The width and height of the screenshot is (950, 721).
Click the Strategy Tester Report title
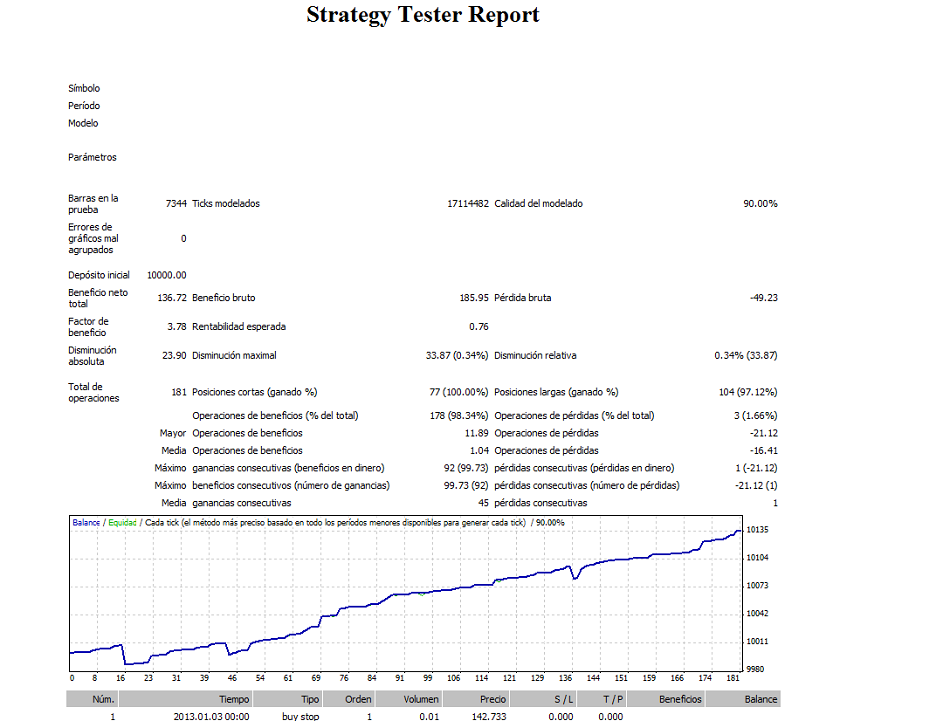(x=422, y=15)
